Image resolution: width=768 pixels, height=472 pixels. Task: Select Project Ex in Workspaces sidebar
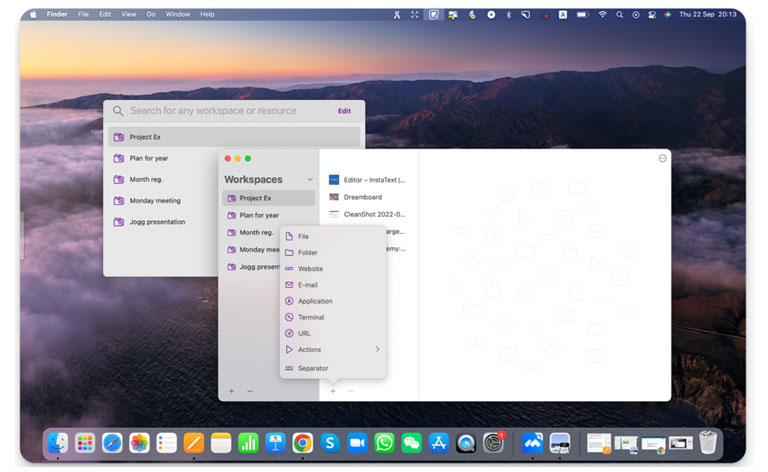[x=268, y=198]
